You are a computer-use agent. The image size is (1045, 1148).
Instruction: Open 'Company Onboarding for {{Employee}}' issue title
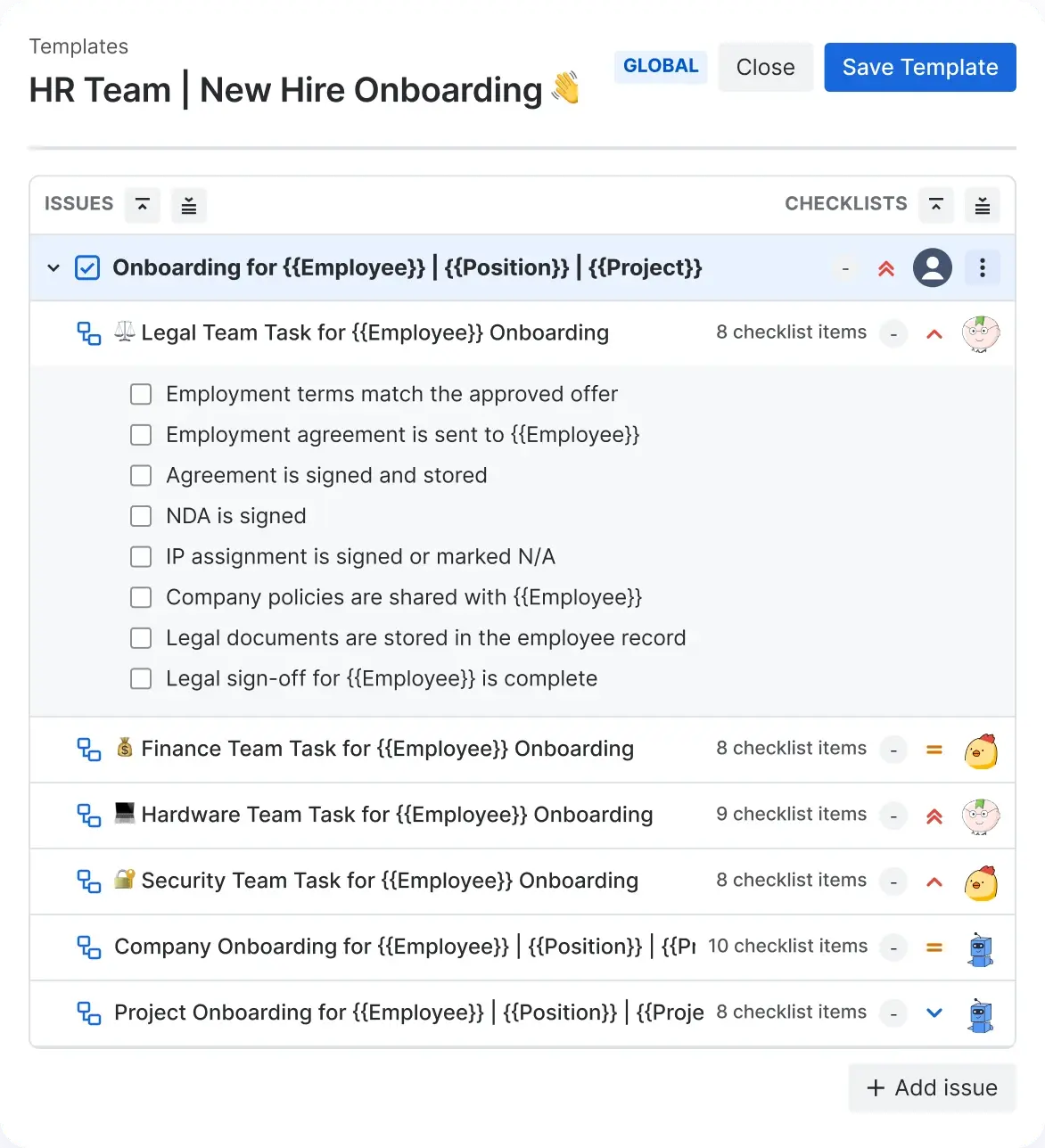coord(405,947)
